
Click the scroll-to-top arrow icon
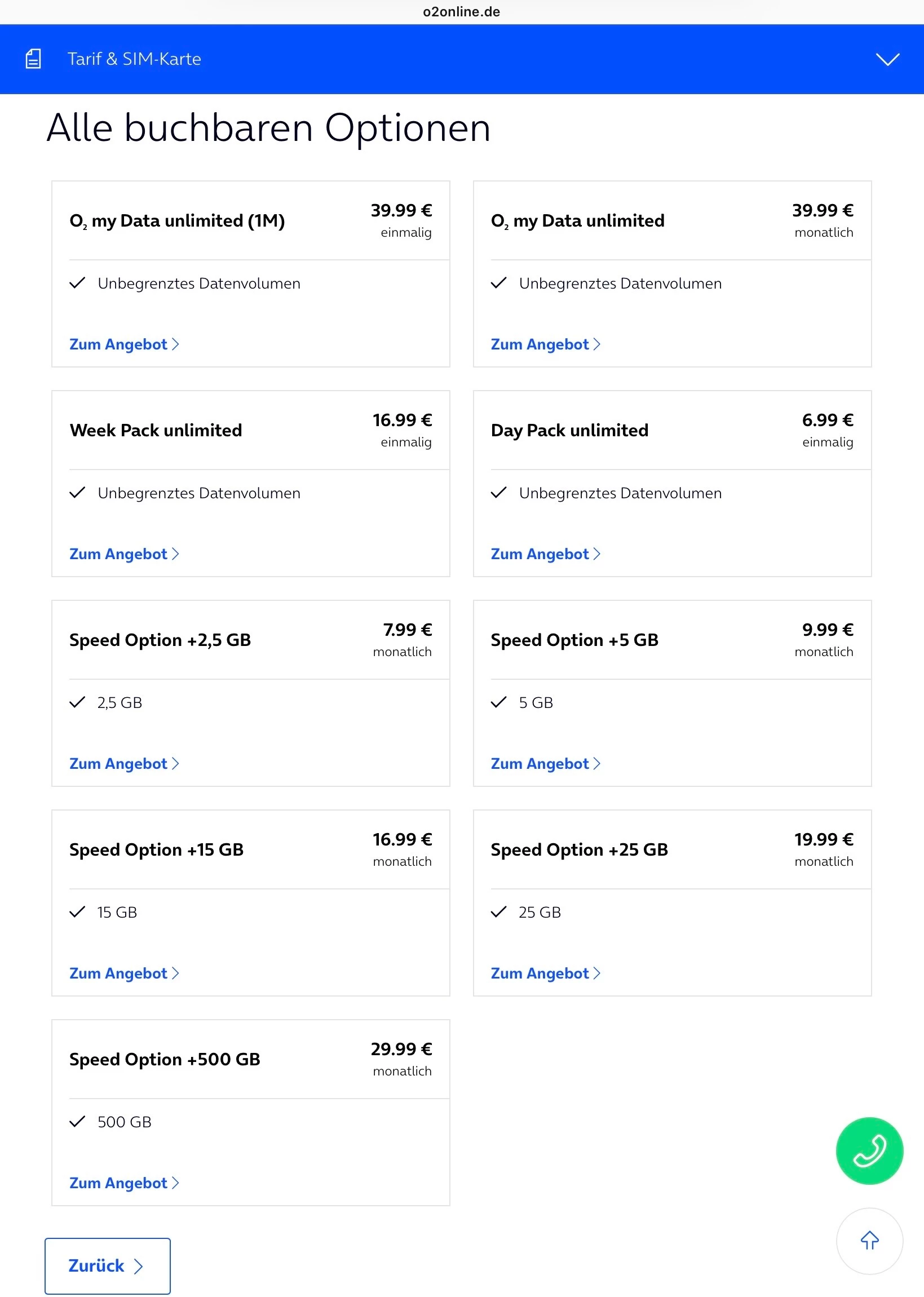pos(869,1240)
